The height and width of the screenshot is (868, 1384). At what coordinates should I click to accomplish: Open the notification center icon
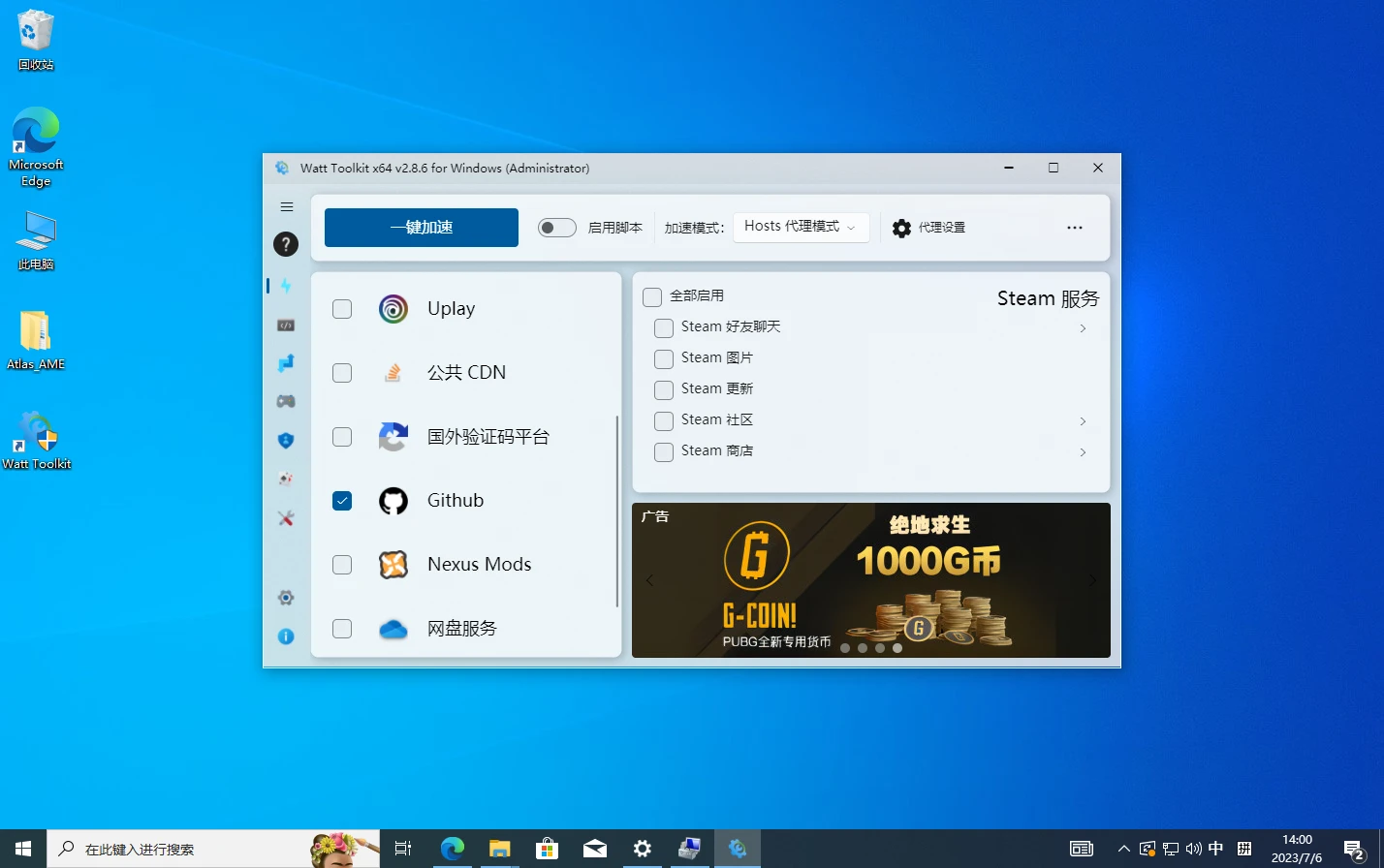[x=1355, y=850]
